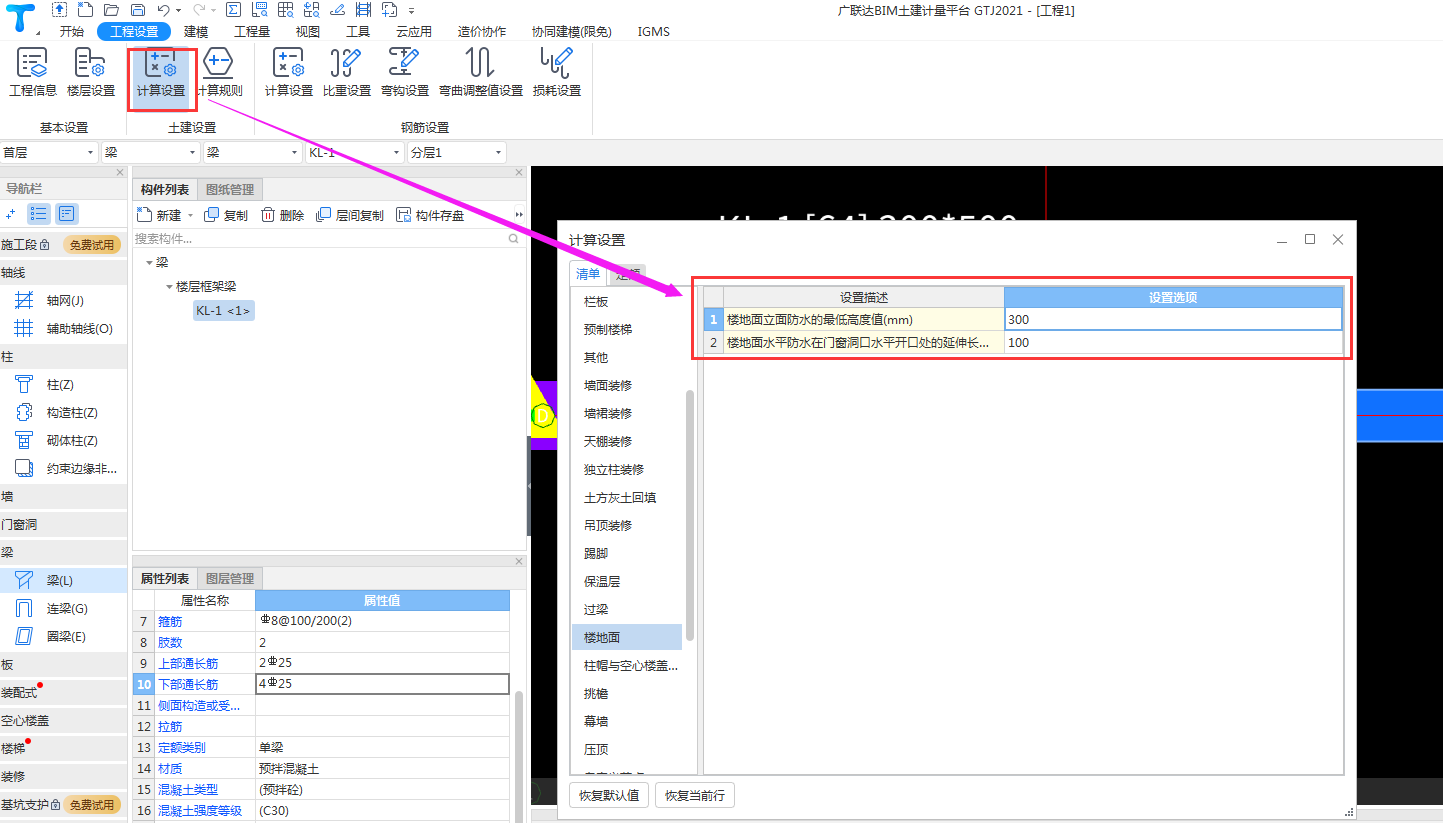The image size is (1443, 823).
Task: Collapse the 梁 tree node
Action: click(149, 262)
